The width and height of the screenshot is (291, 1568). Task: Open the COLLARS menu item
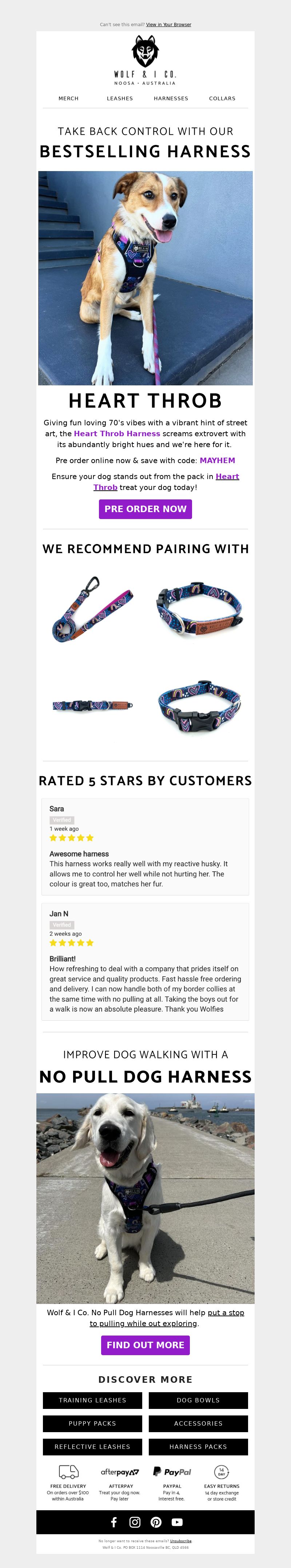tap(222, 98)
